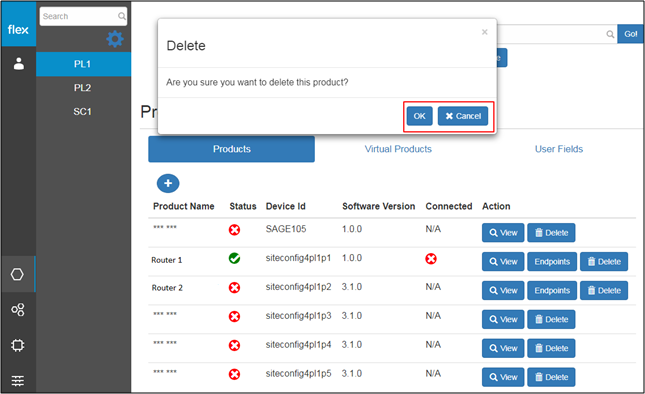Switch to the Virtual Products tab
Viewport: 645px width, 394px height.
tap(398, 149)
